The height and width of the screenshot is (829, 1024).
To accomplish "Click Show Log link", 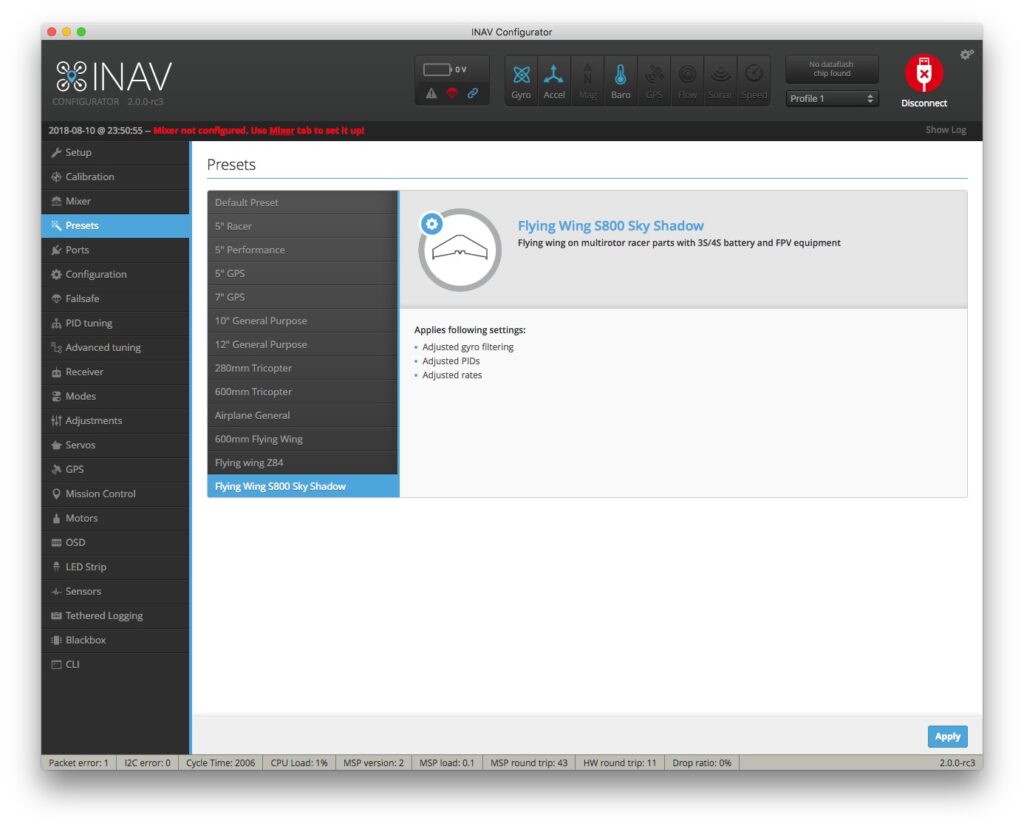I will pos(945,130).
